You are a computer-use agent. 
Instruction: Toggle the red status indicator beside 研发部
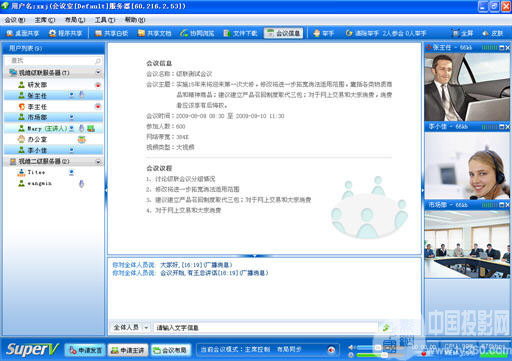(98, 85)
